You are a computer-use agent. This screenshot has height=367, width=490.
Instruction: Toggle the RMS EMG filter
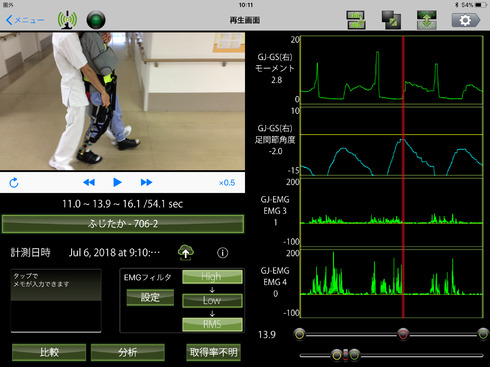pos(212,324)
